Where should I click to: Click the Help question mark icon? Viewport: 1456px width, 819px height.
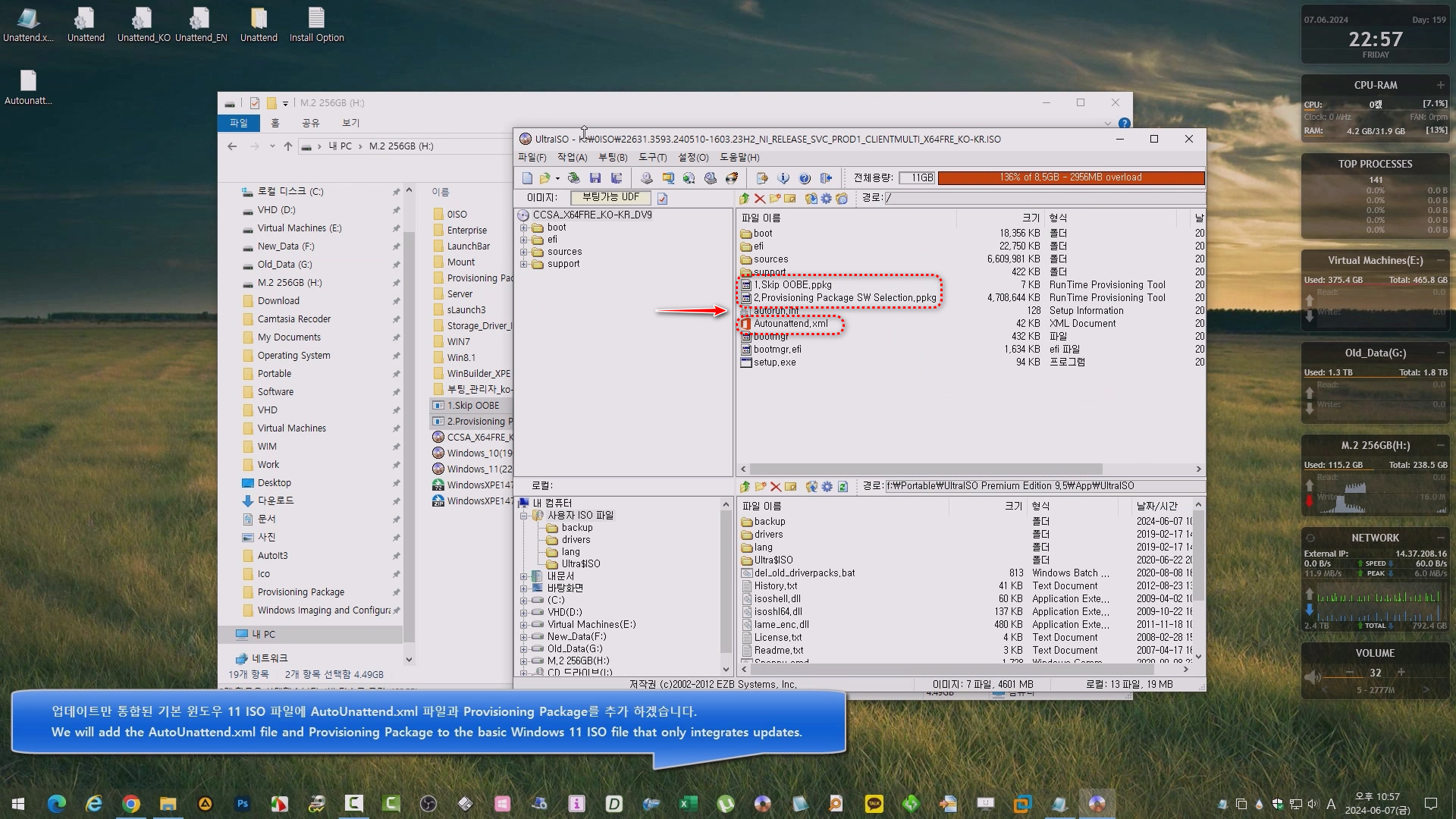(x=805, y=177)
